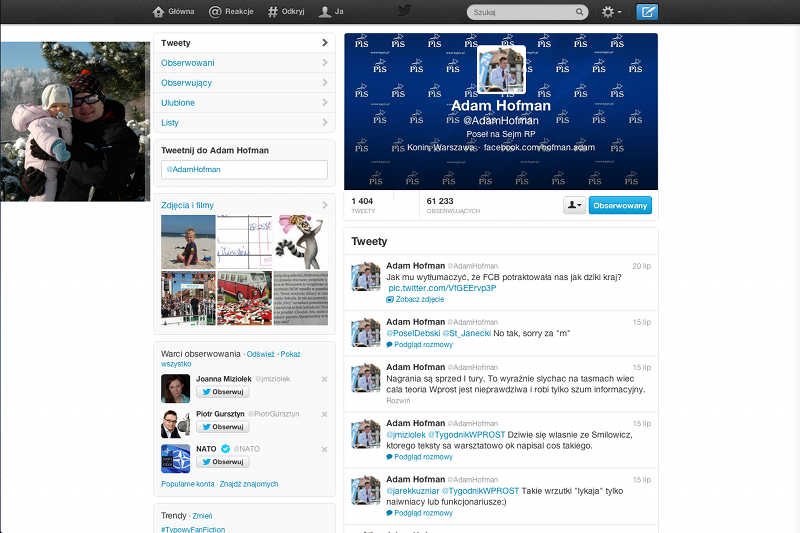
Task: Open the settings gear menu
Action: [611, 12]
